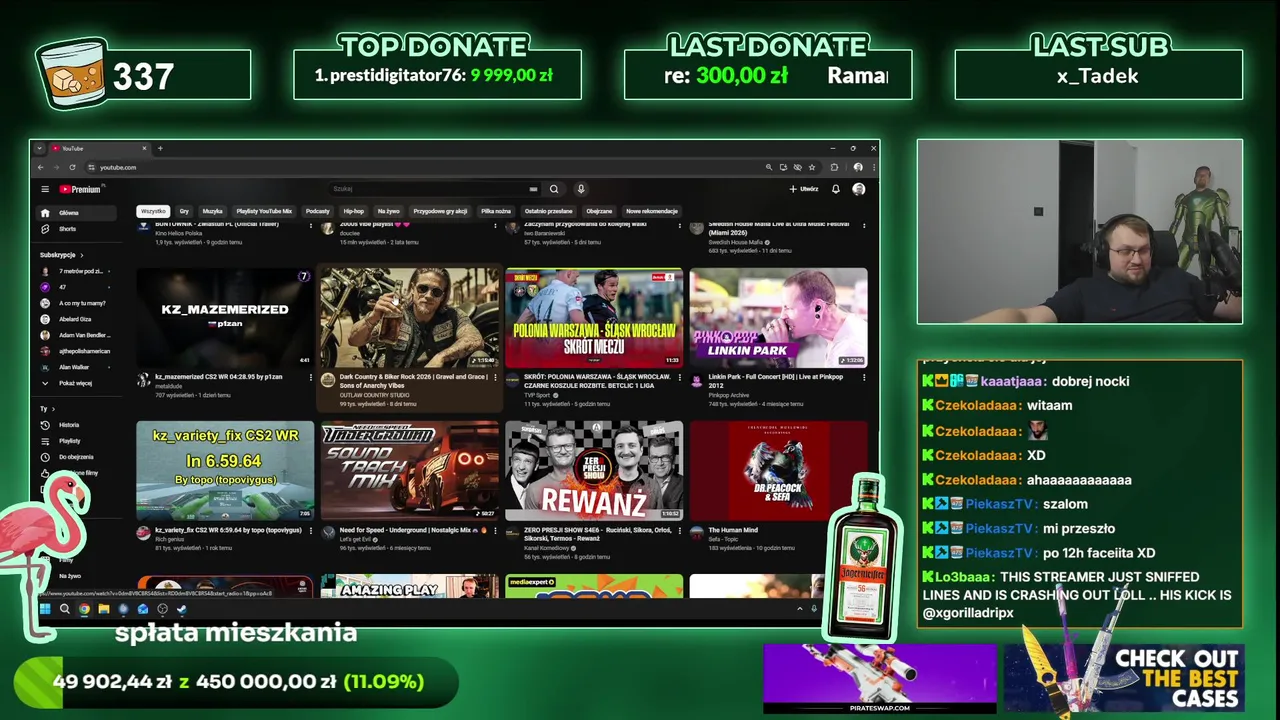Open NFS Underground Soundtrack Mix thumbnail
The width and height of the screenshot is (1280, 720).
409,470
